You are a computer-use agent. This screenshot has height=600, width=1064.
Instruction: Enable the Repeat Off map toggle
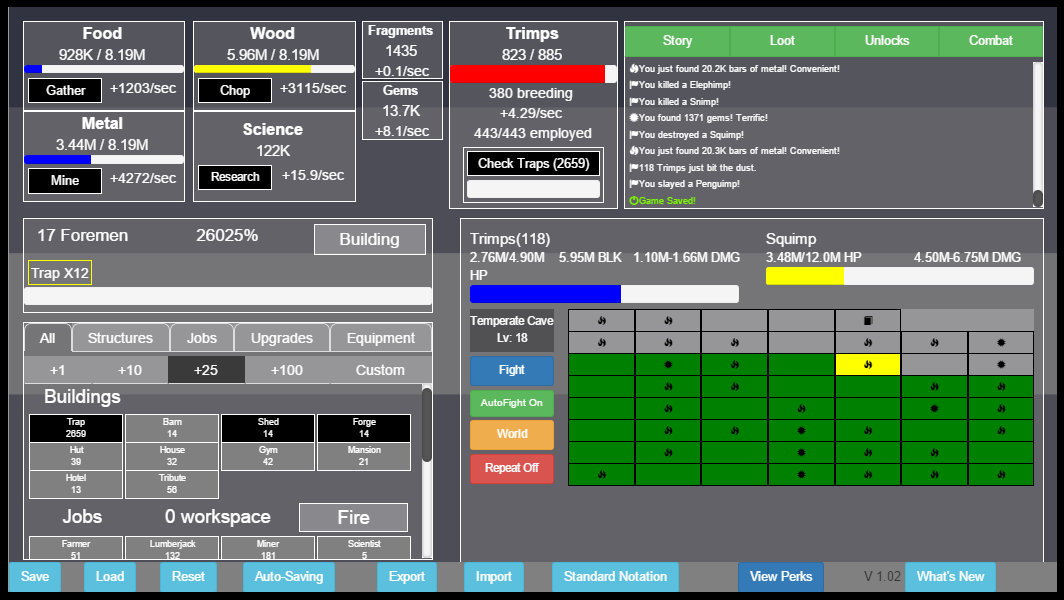click(x=511, y=468)
